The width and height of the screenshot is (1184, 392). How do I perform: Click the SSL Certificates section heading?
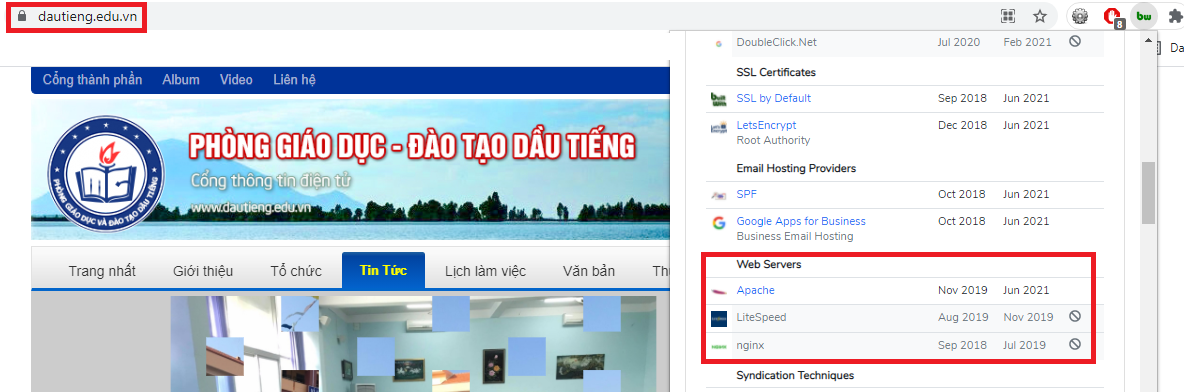775,73
